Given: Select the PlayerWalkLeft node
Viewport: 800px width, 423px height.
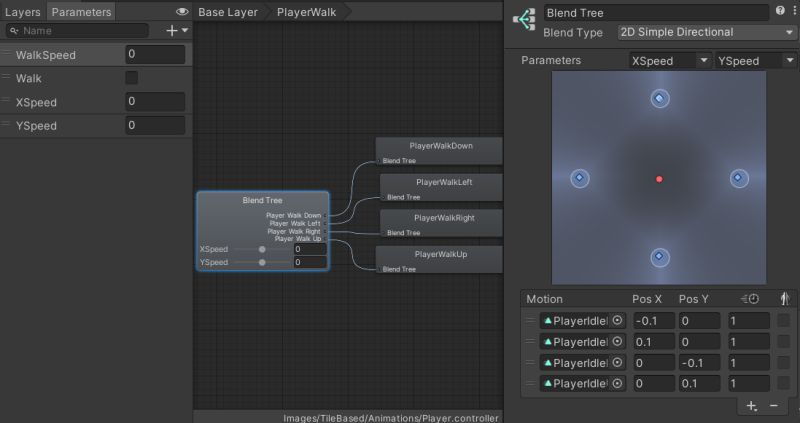Looking at the screenshot, I should (x=441, y=187).
